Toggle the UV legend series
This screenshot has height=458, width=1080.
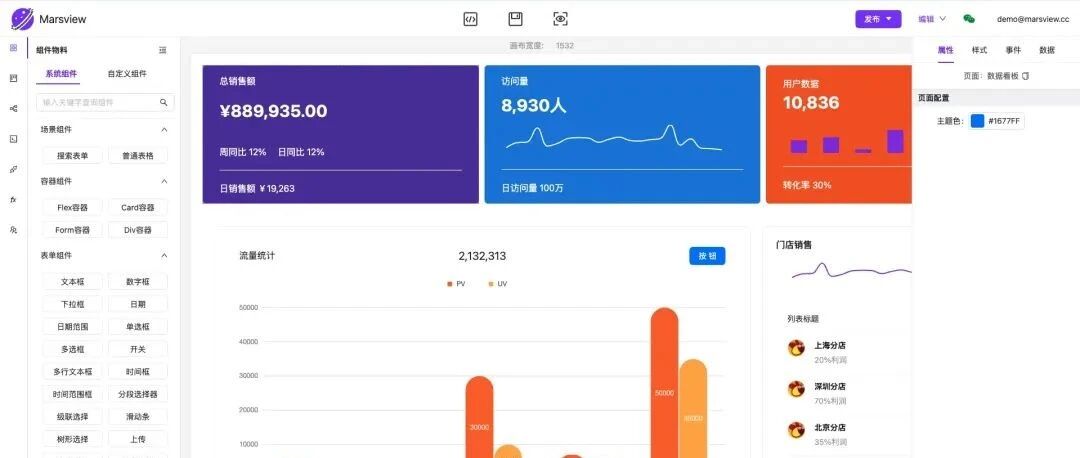[x=497, y=284]
